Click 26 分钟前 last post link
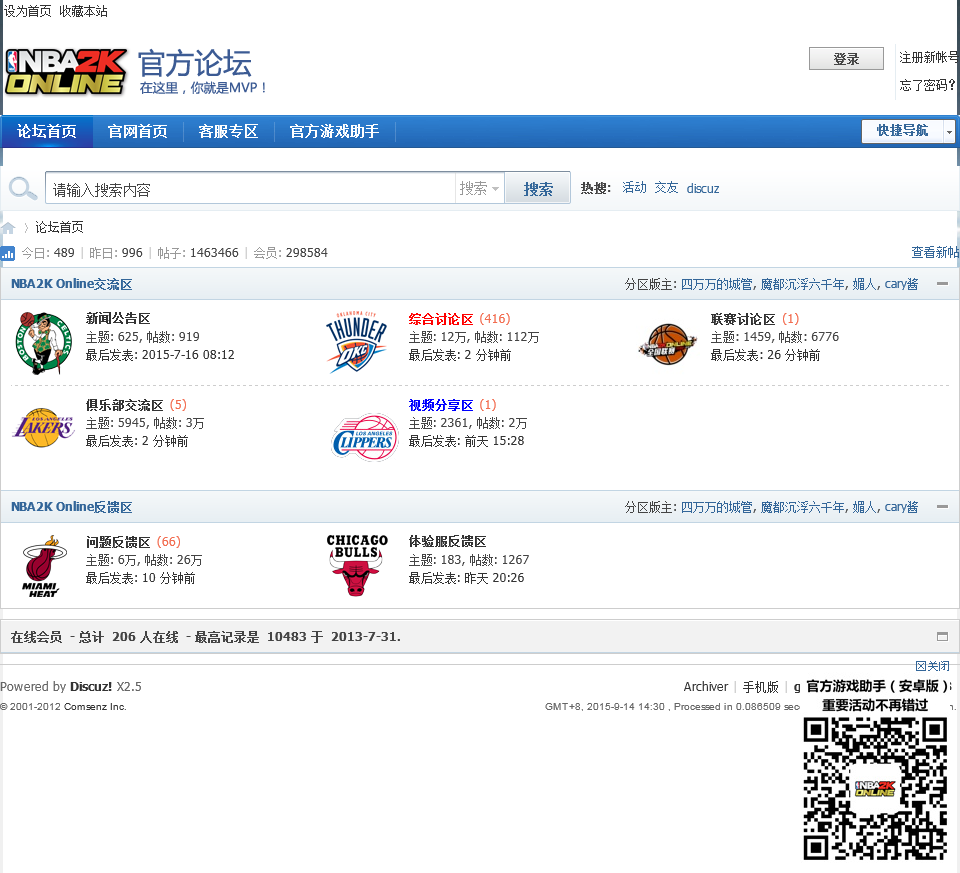Viewport: 960px width, 873px height. pos(793,355)
